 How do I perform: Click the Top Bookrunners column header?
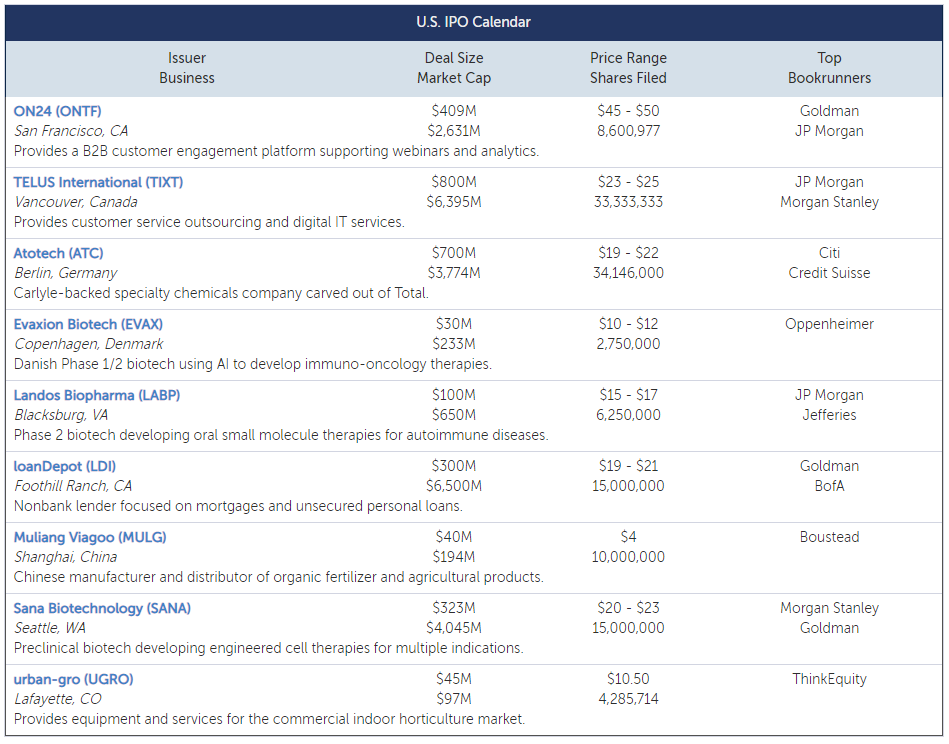coord(829,68)
